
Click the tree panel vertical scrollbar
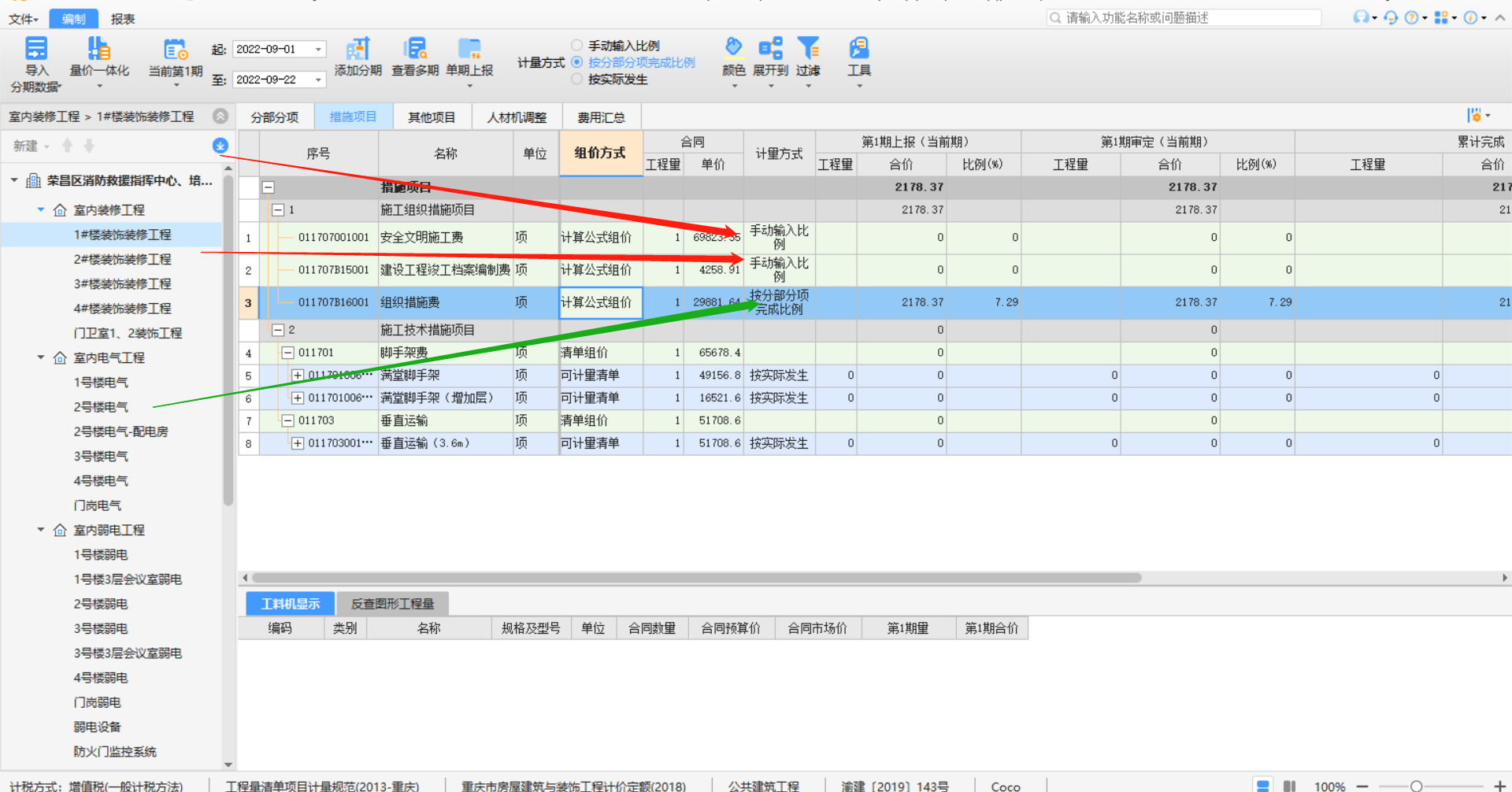[228, 339]
